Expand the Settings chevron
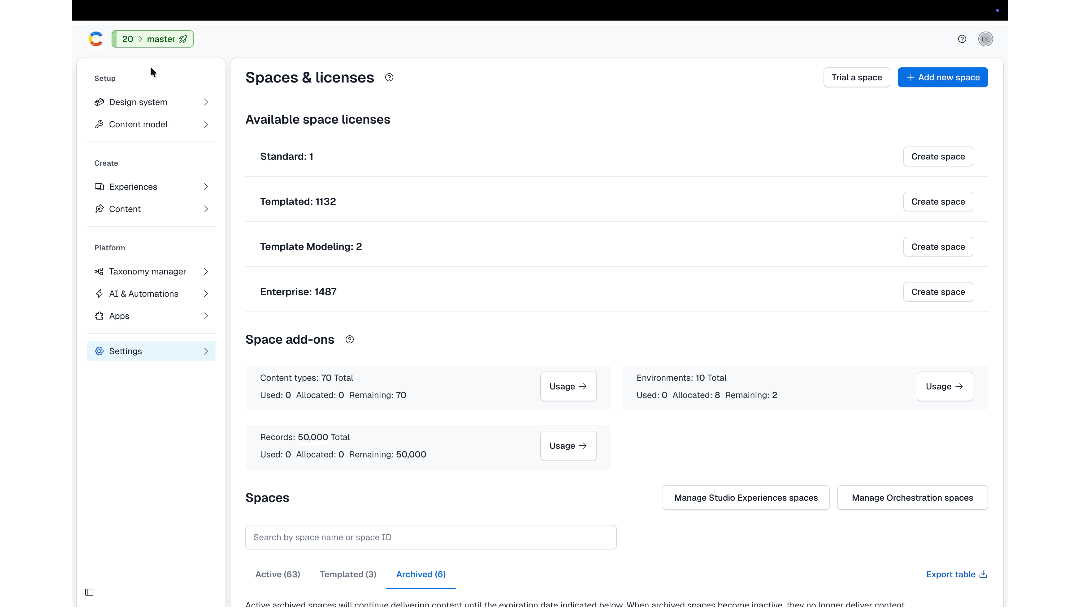The width and height of the screenshot is (1080, 608). pos(206,351)
